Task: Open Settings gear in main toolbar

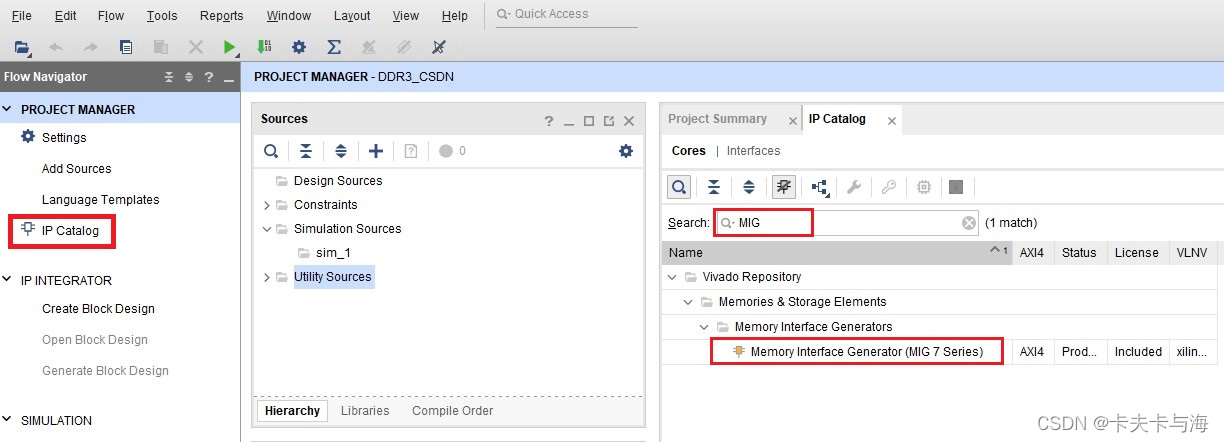Action: click(299, 47)
